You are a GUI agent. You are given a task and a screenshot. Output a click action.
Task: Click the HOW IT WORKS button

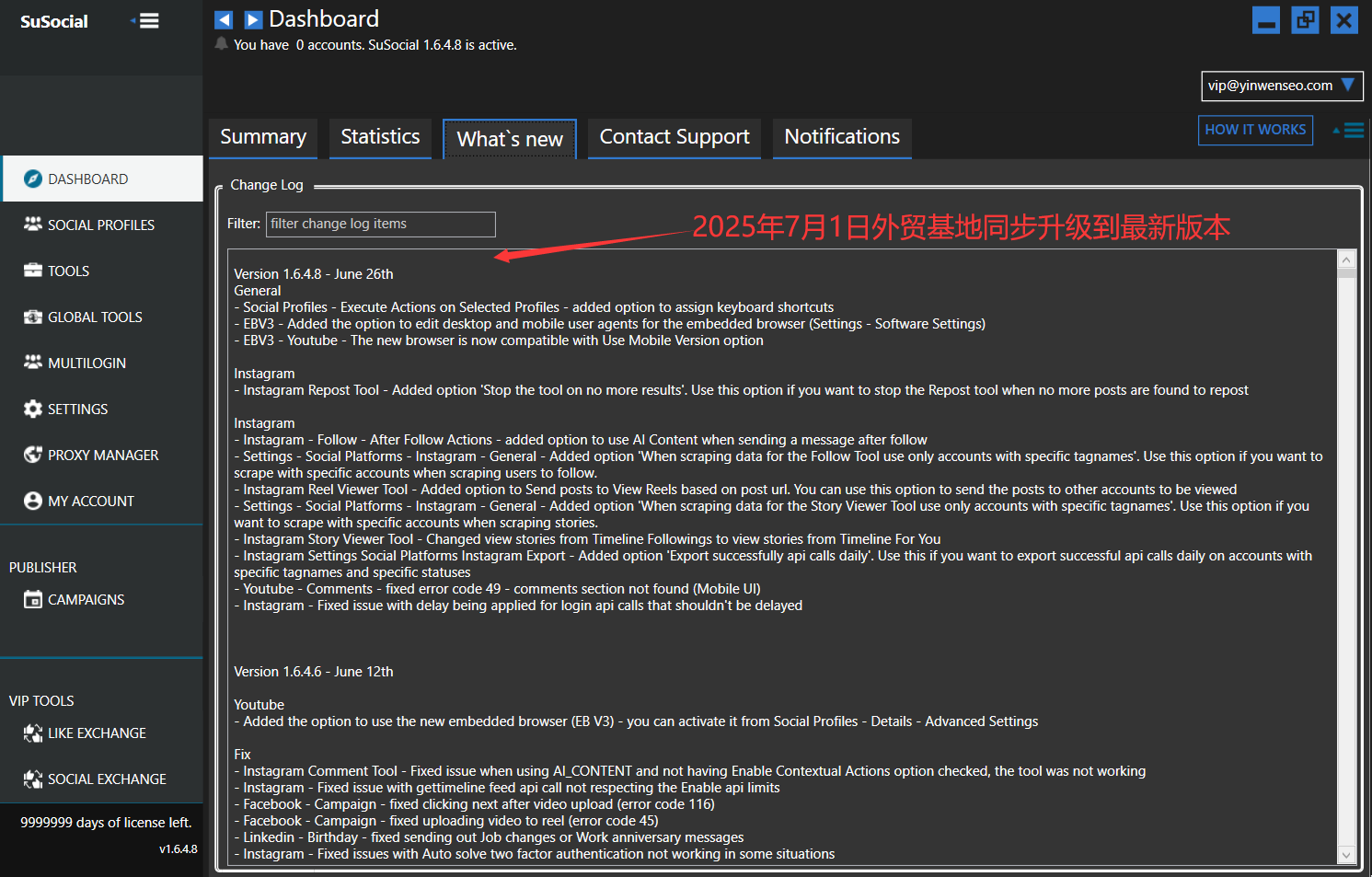coord(1255,130)
